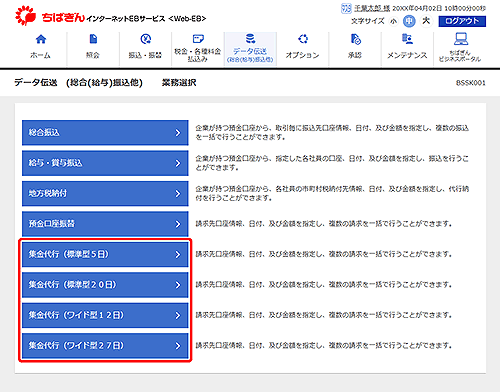Click the Chibagin flower logo
This screenshot has height=392, width=500.
tap(25, 16)
